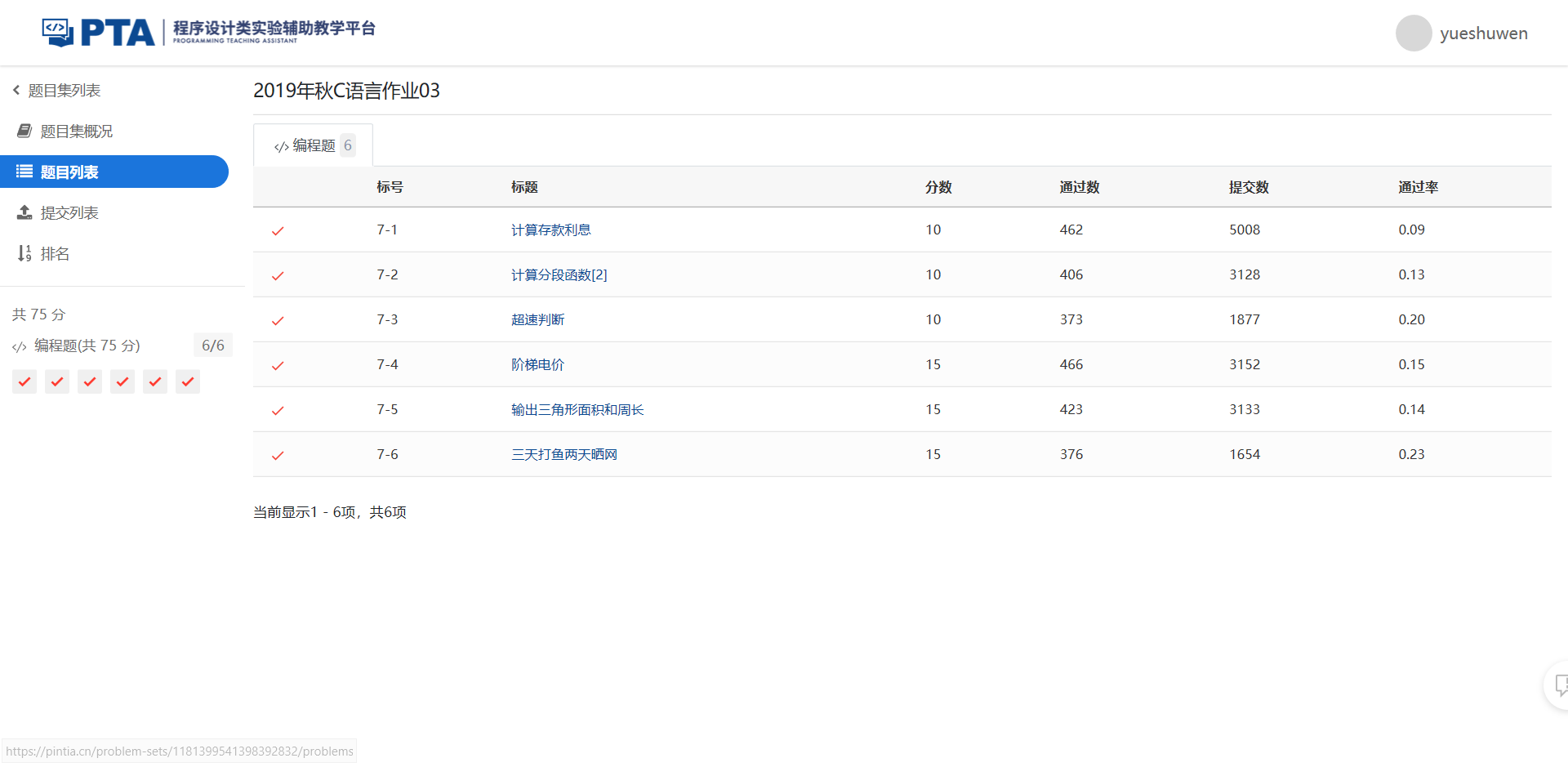Click the sort icon for 排名
Viewport: 1568px width, 767px height.
pos(24,253)
